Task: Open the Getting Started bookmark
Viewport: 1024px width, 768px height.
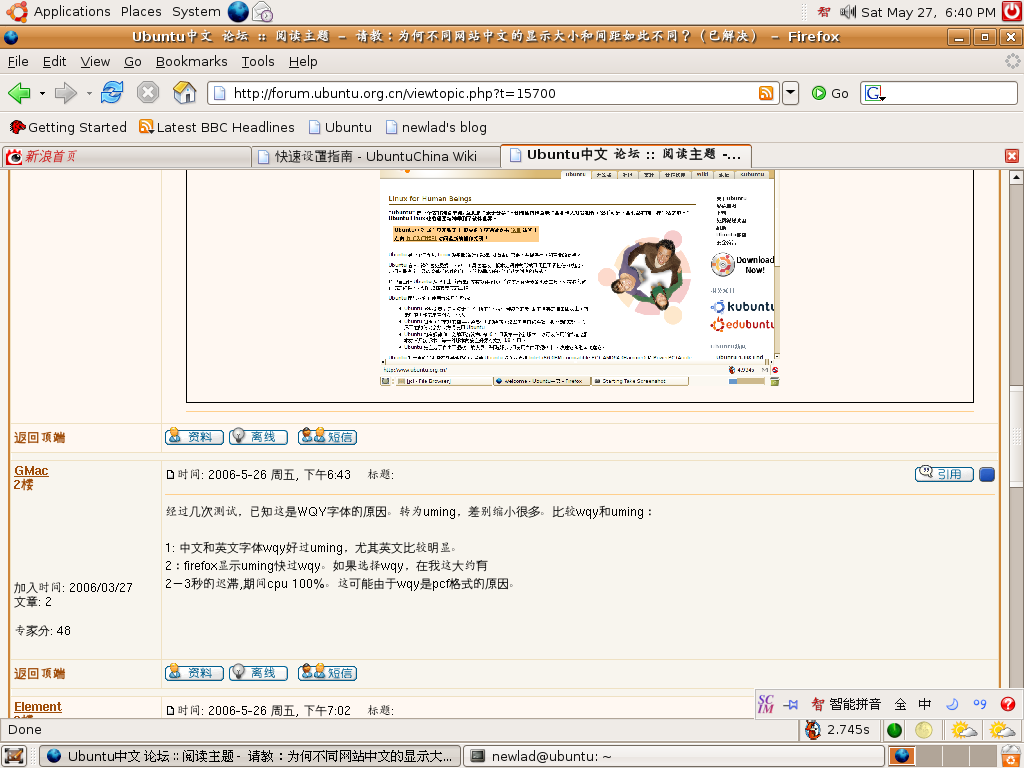Action: [68, 127]
